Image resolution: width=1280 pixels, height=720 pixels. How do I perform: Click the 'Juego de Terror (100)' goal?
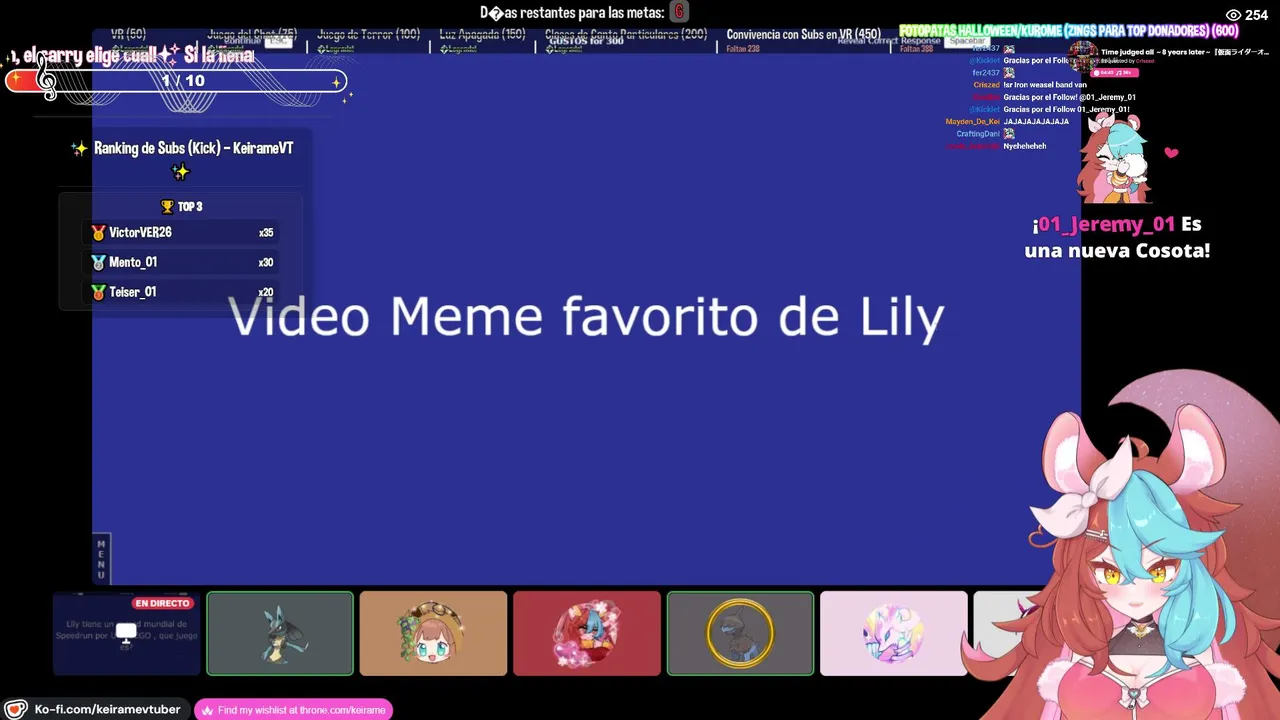click(x=368, y=35)
